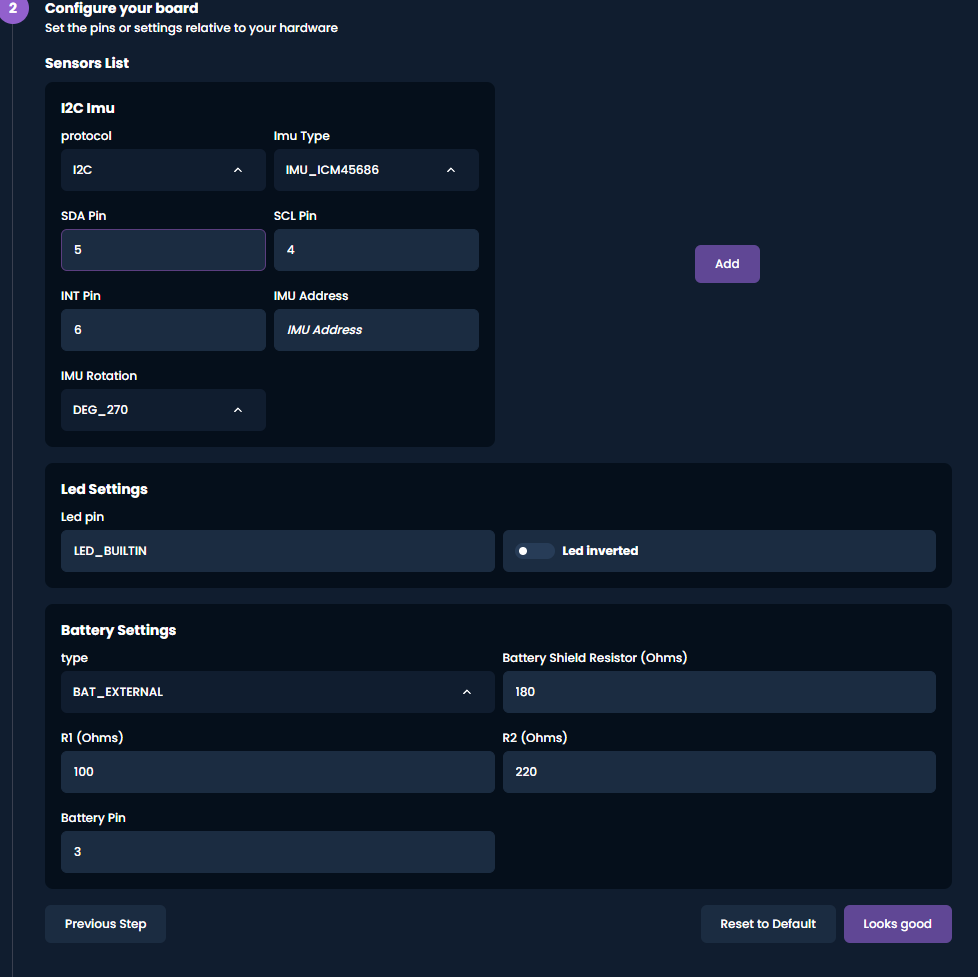Image resolution: width=978 pixels, height=977 pixels.
Task: Click the Battery Shield Resistor field
Action: 719,692
